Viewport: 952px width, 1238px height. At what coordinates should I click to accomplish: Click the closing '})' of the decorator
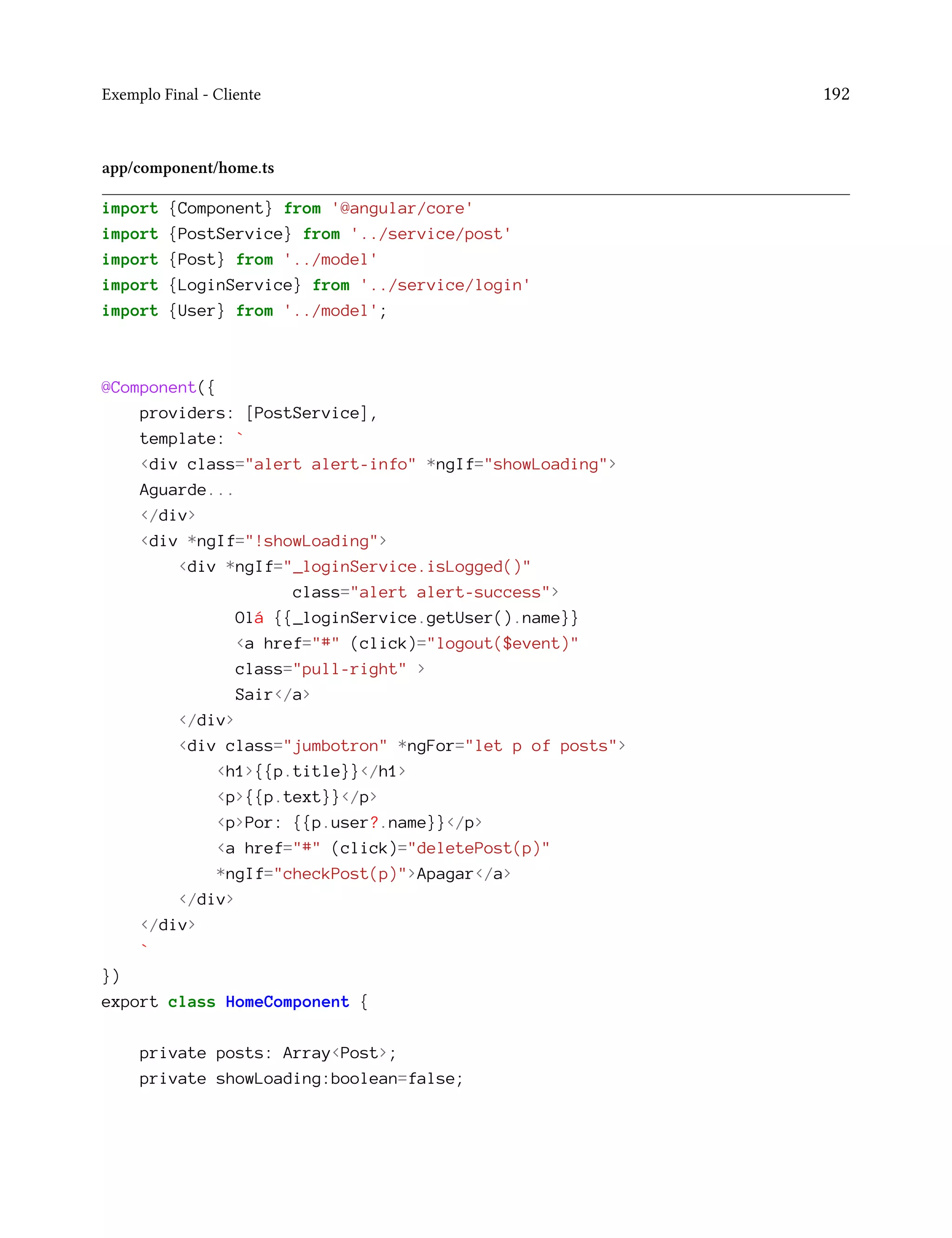click(111, 976)
